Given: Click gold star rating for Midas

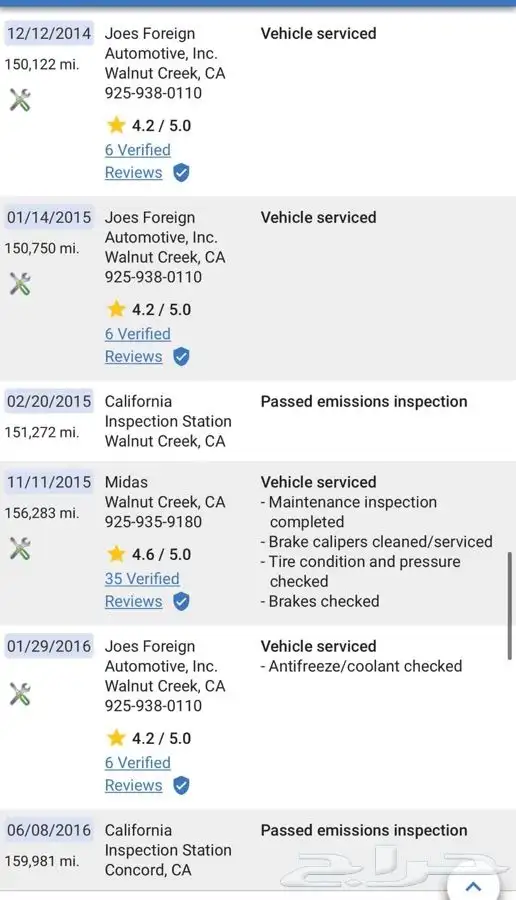Looking at the screenshot, I should [116, 554].
